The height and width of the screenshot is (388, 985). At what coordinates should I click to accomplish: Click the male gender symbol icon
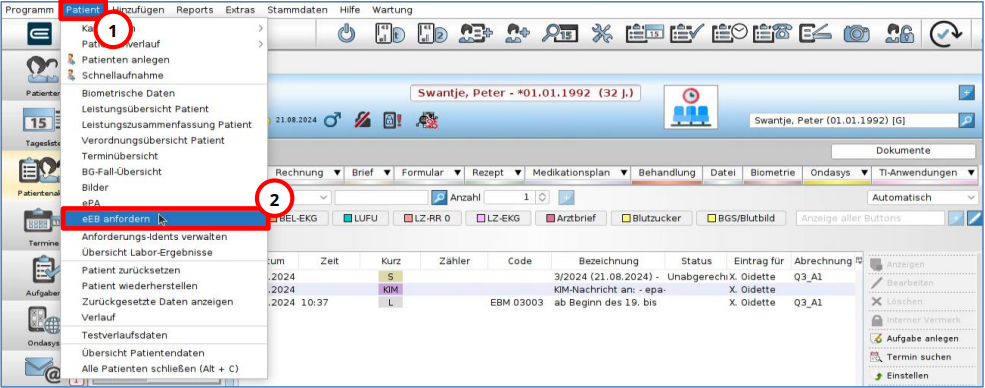(x=332, y=119)
